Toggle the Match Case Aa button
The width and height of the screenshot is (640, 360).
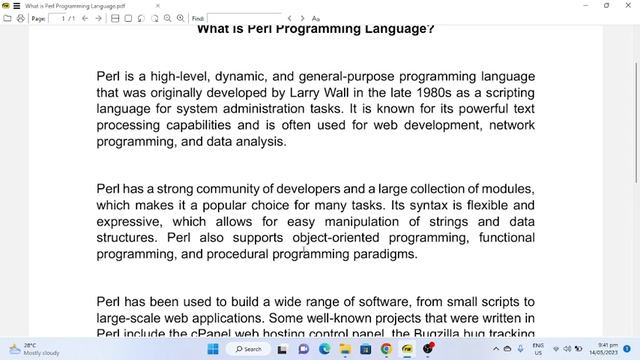[316, 18]
